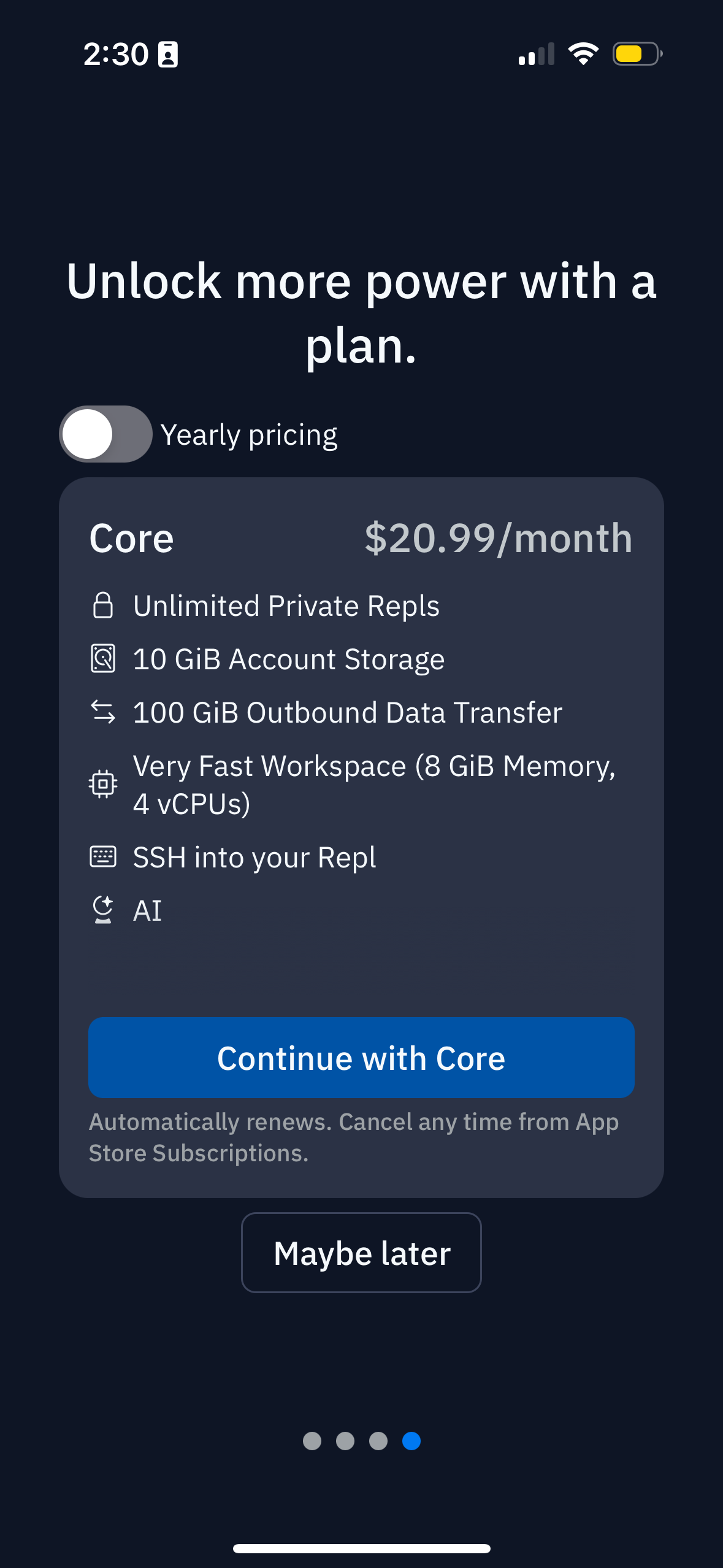Tap the $20.99/month price label
The image size is (723, 1568).
point(498,539)
